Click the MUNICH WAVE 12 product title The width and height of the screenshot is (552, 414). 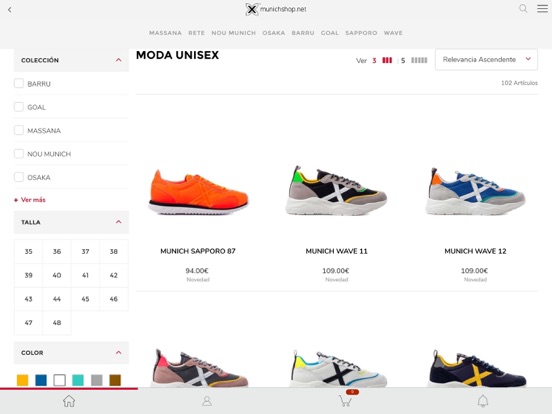(475, 251)
